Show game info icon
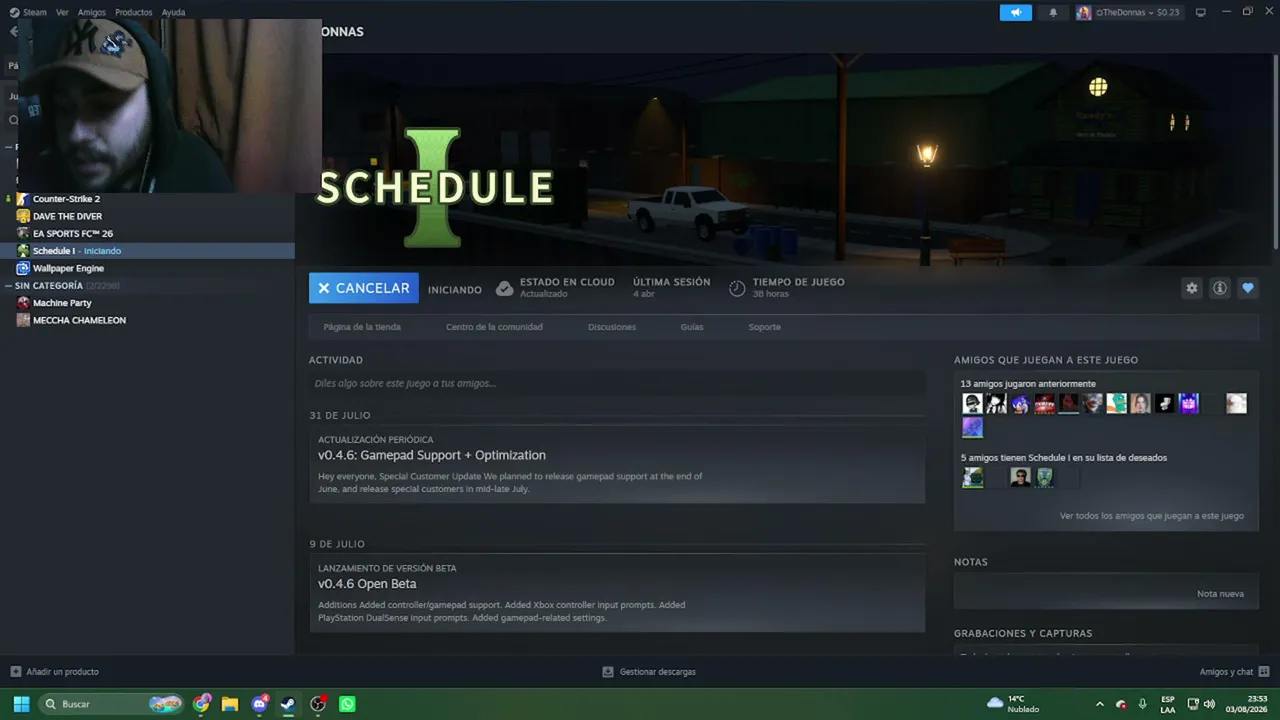1280x720 pixels. (1220, 288)
